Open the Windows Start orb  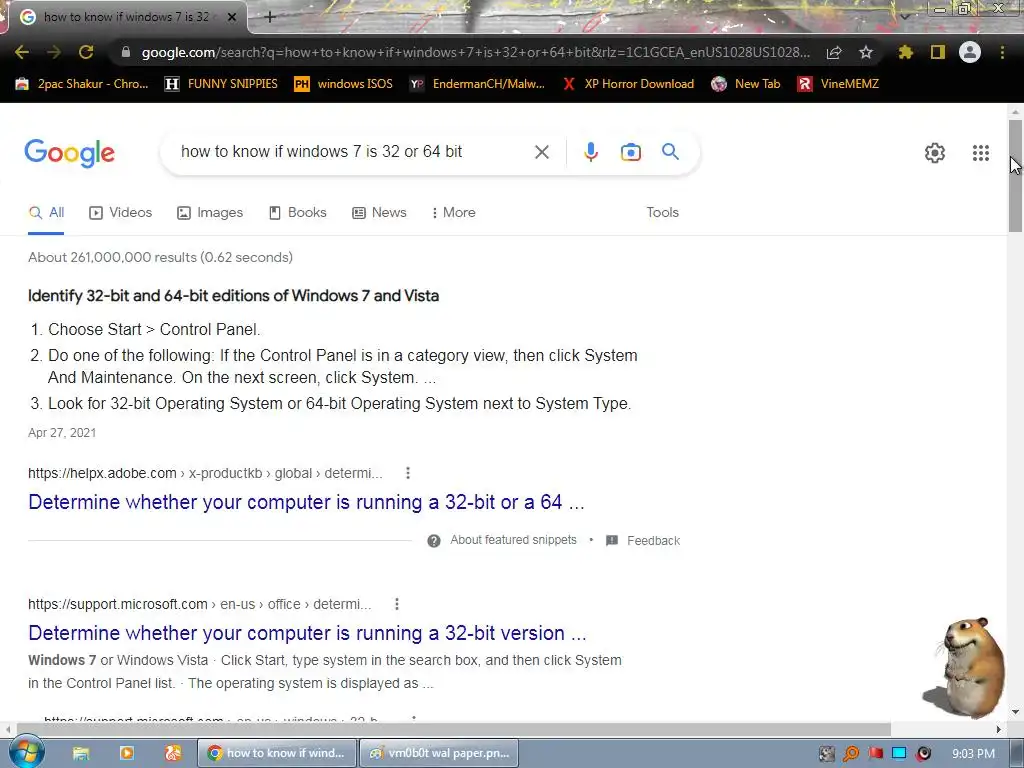[x=26, y=752]
